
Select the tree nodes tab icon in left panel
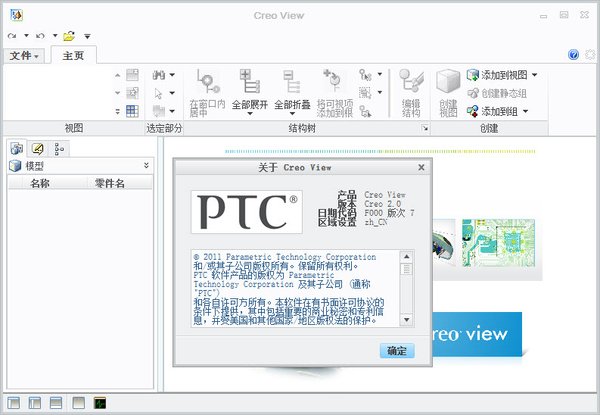click(x=59, y=149)
